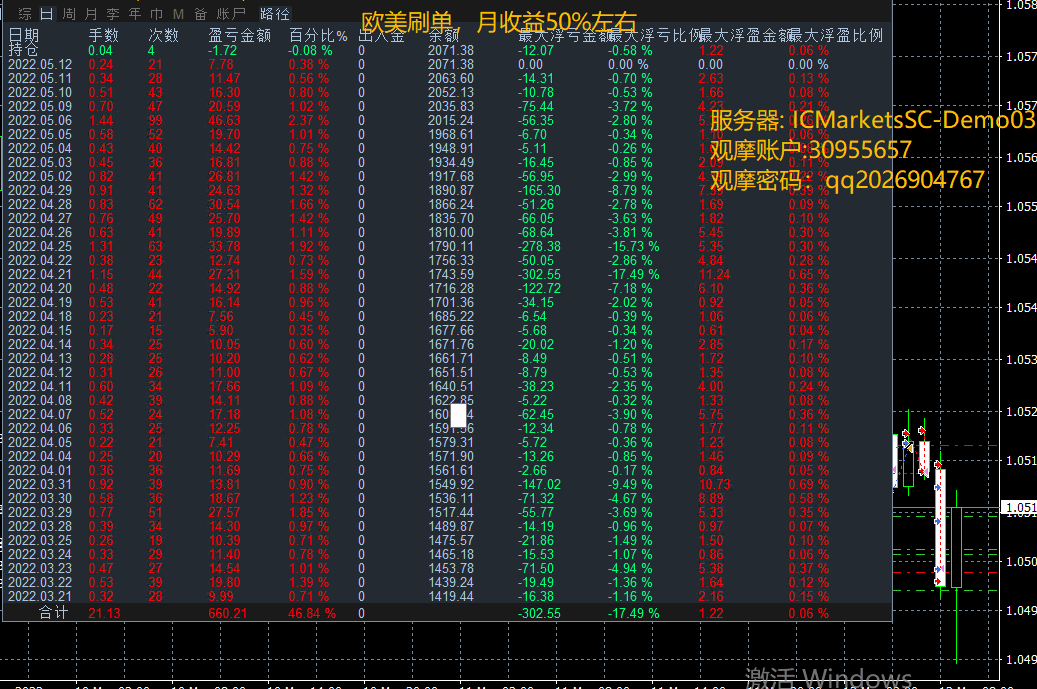Select the M tab
The height and width of the screenshot is (689, 1037).
[179, 14]
